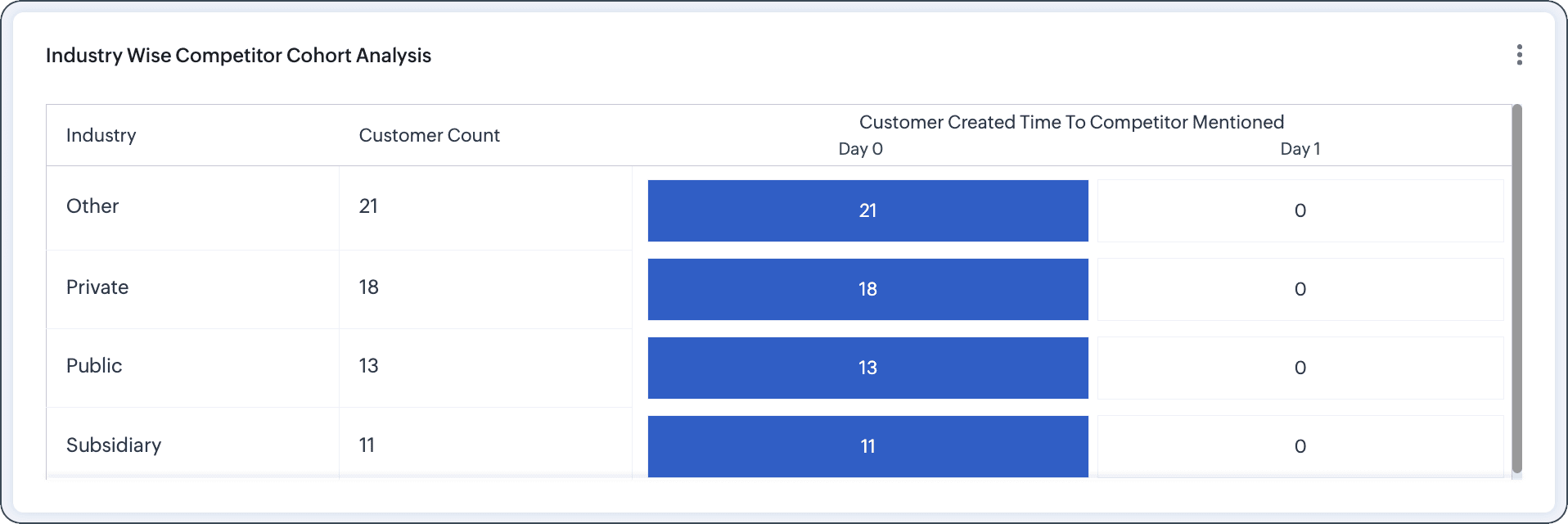Click the Day 1 cell for Private row
This screenshot has width=1568, height=524.
point(1300,289)
